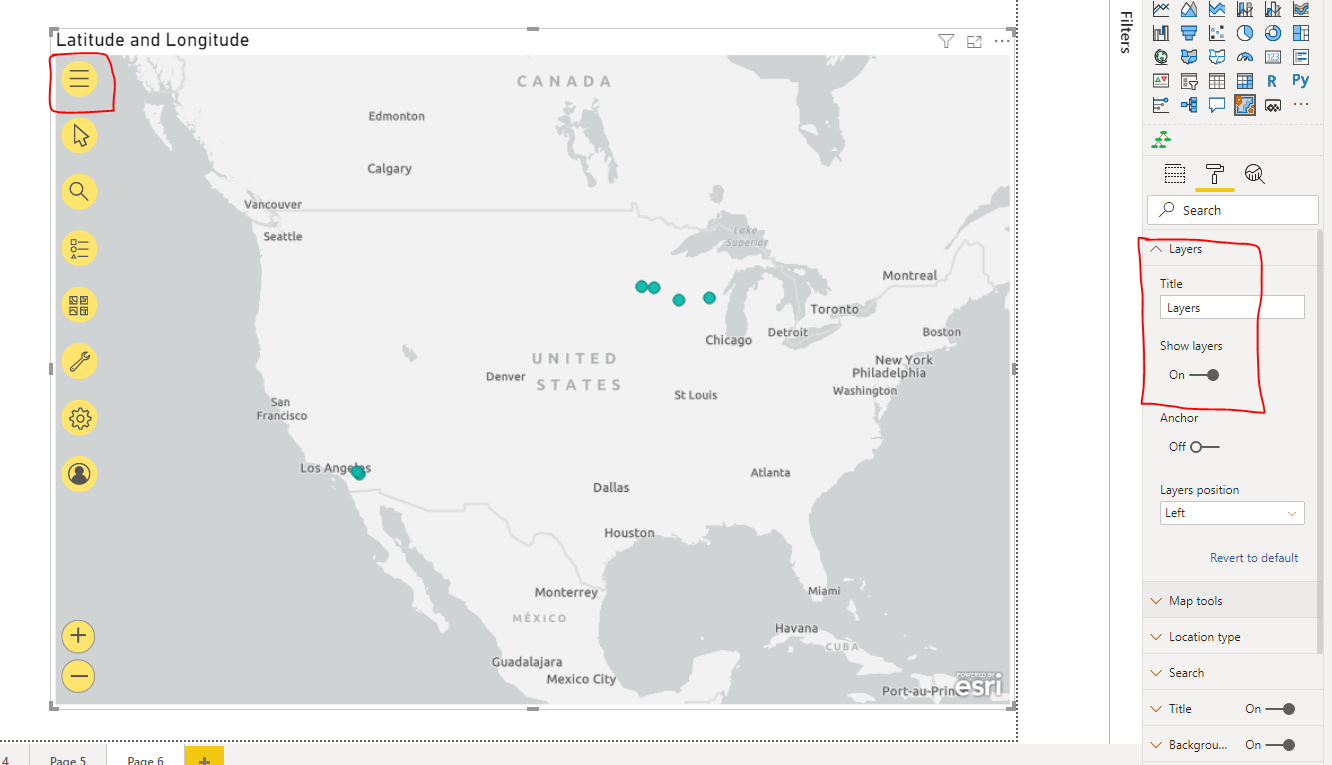Open the ArcGIS account profile icon
Screen dimensions: 1332x765
tap(80, 473)
